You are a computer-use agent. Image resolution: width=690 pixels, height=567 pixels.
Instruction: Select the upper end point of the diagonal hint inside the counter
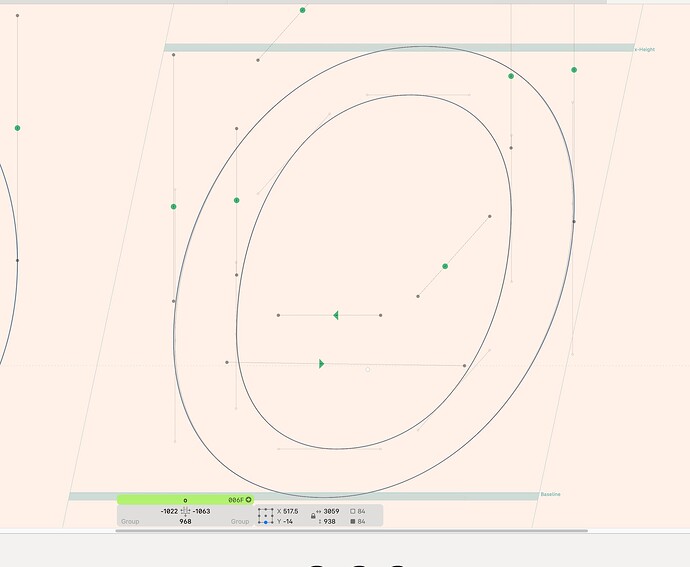coord(490,216)
